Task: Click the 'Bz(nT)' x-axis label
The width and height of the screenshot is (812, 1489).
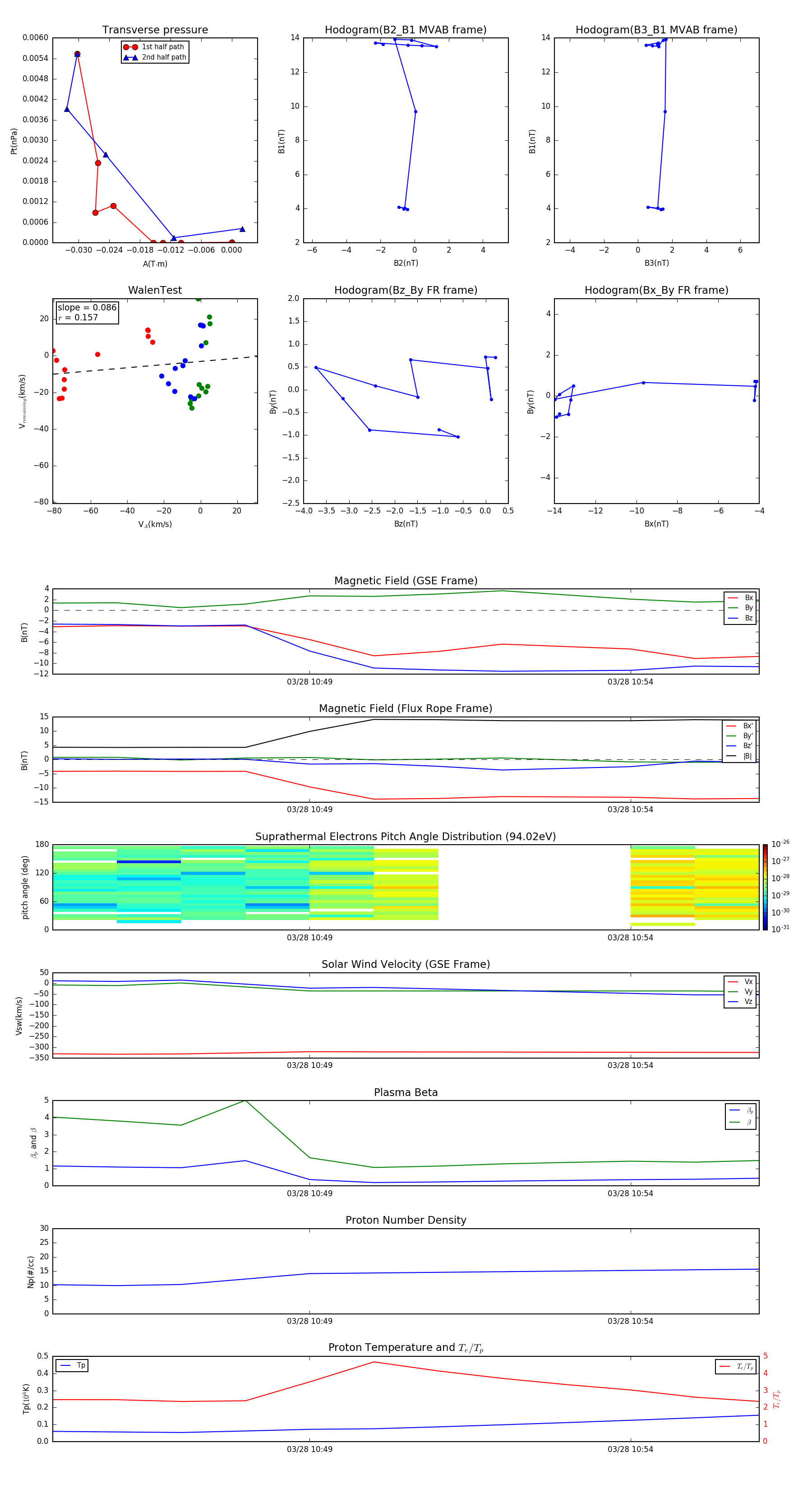Action: [x=406, y=524]
